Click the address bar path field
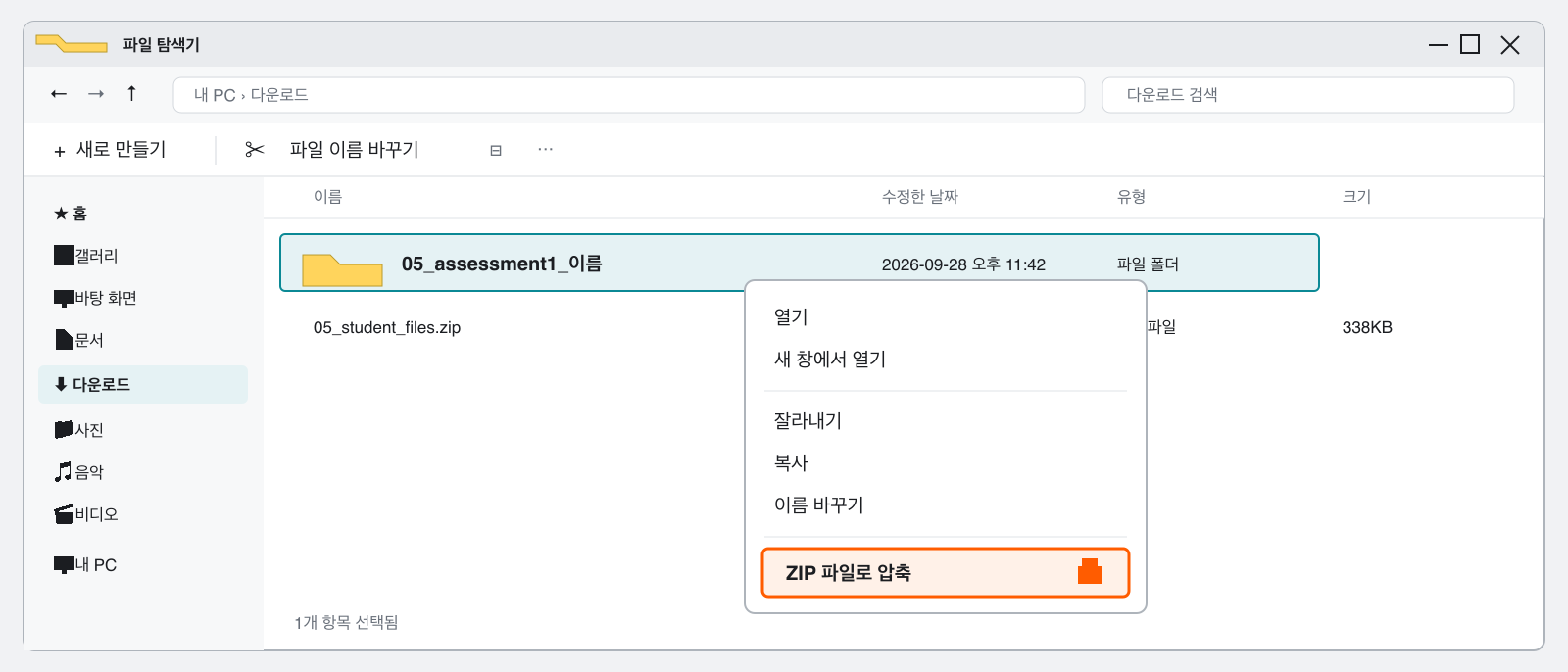1568x672 pixels. click(629, 95)
